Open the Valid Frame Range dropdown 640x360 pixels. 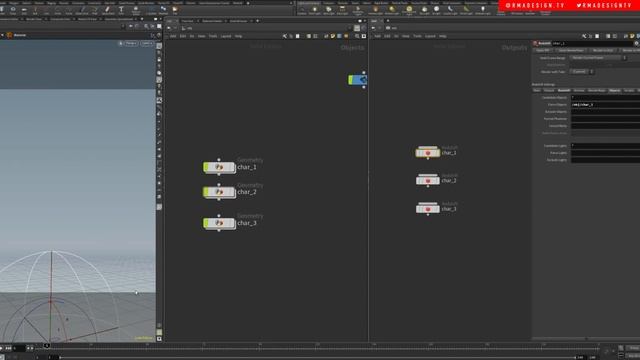pyautogui.click(x=598, y=58)
